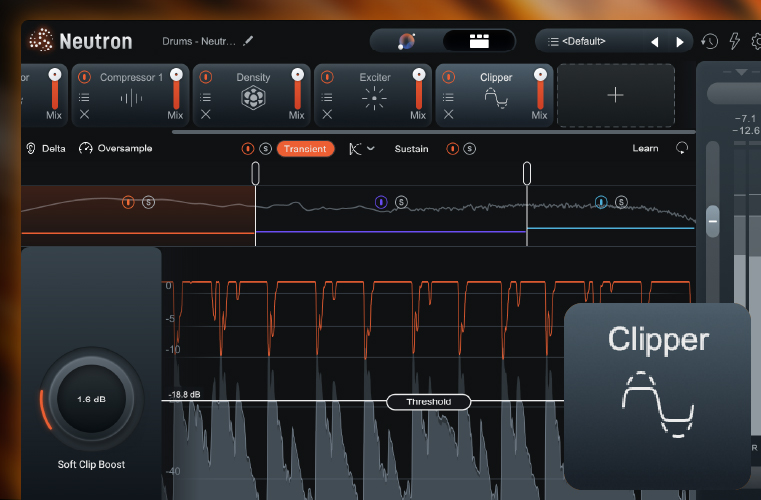Screen dimensions: 761x500
Task: Open Density module preset list
Action: (206, 98)
